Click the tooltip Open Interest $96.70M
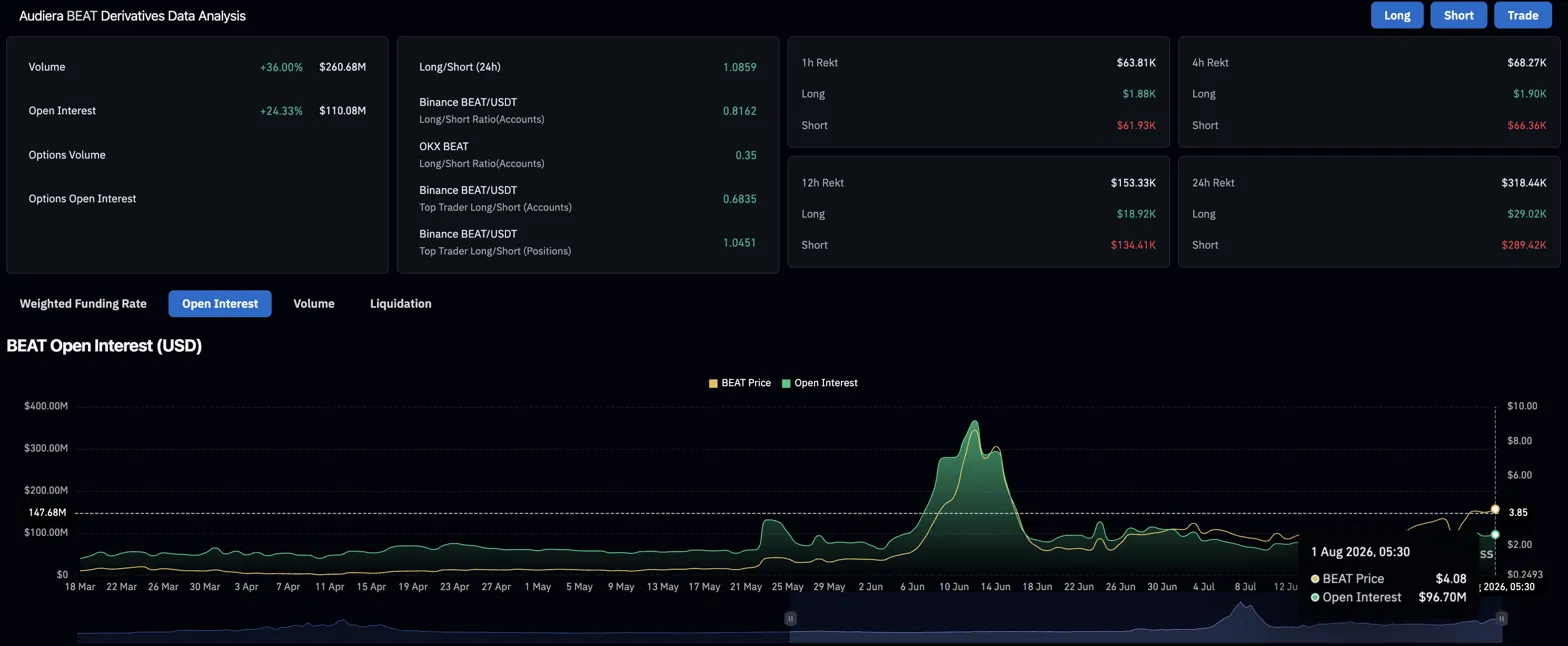This screenshot has height=646, width=1568. tap(1388, 597)
